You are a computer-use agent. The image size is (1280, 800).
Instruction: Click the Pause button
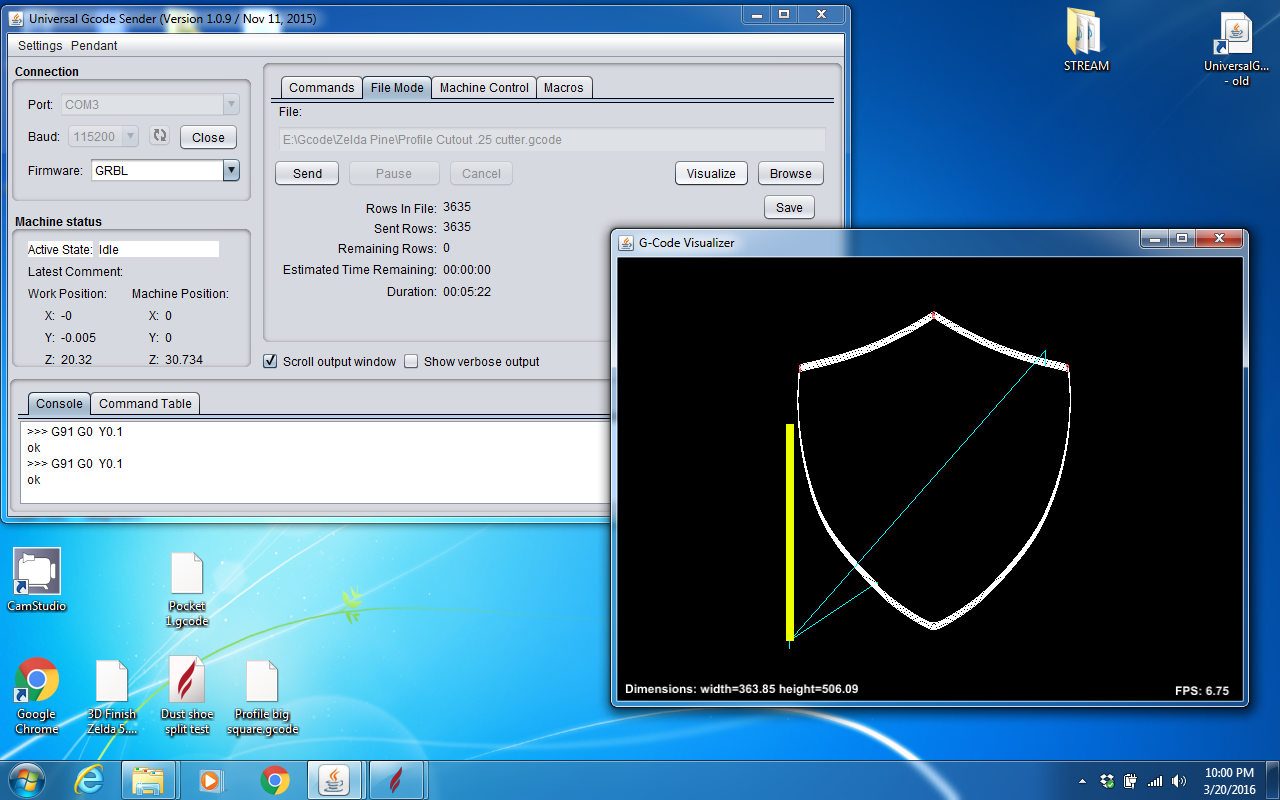click(x=393, y=173)
